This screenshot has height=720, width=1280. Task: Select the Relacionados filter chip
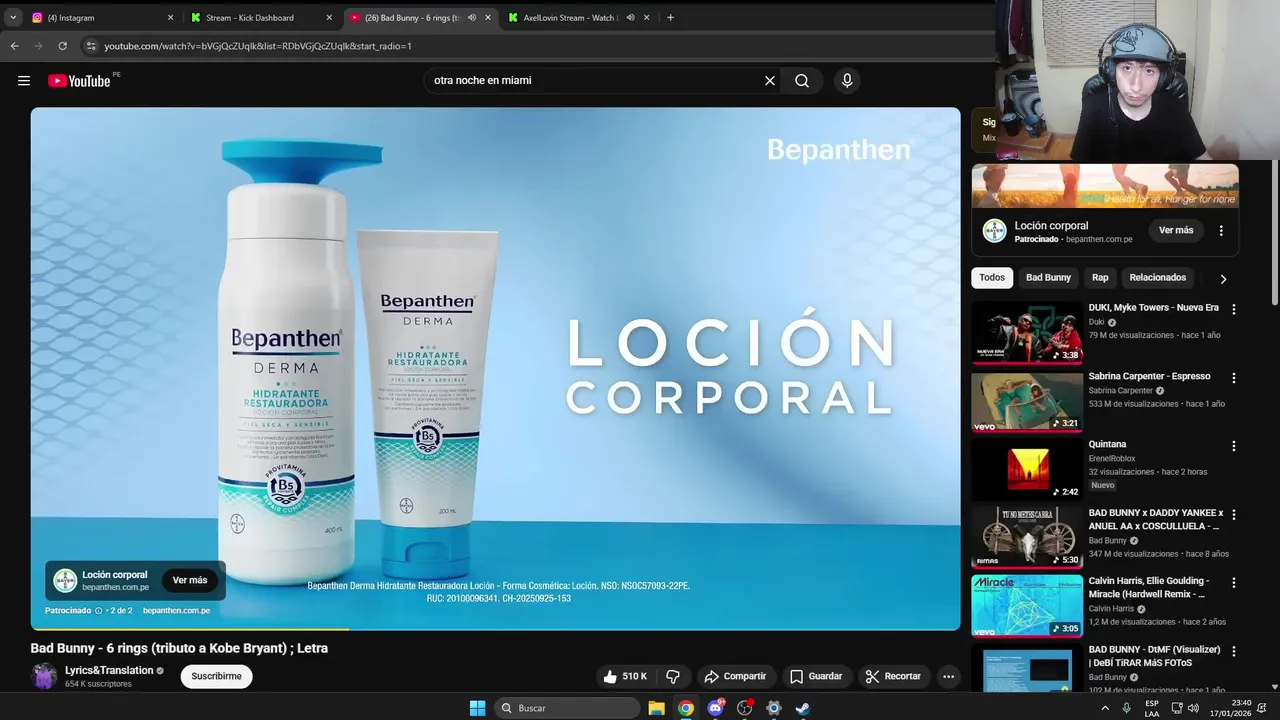coord(1157,278)
